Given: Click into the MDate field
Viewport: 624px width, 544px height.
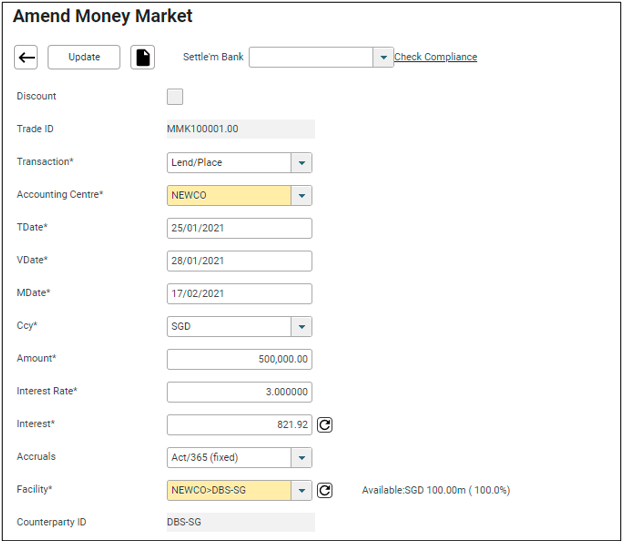Looking at the screenshot, I should (x=239, y=294).
